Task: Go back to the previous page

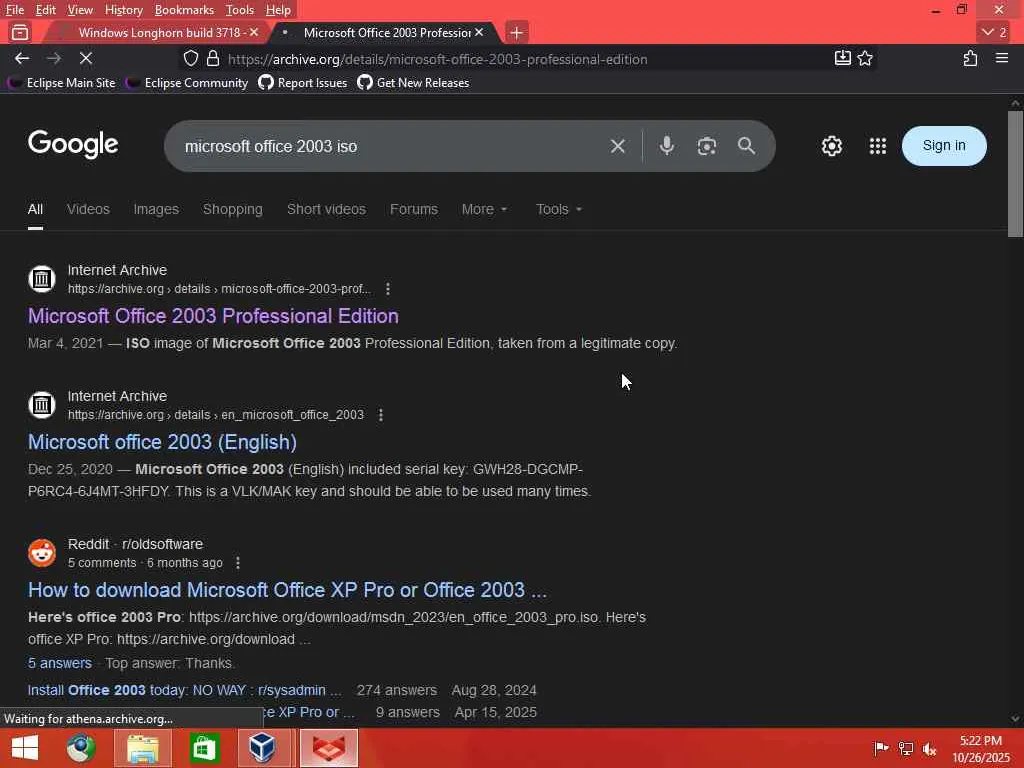Action: [x=22, y=59]
